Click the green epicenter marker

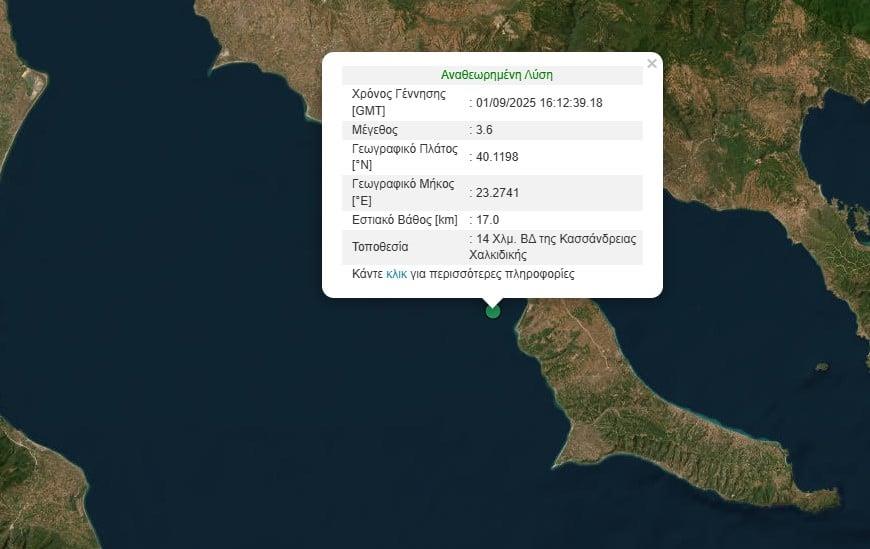coord(492,311)
